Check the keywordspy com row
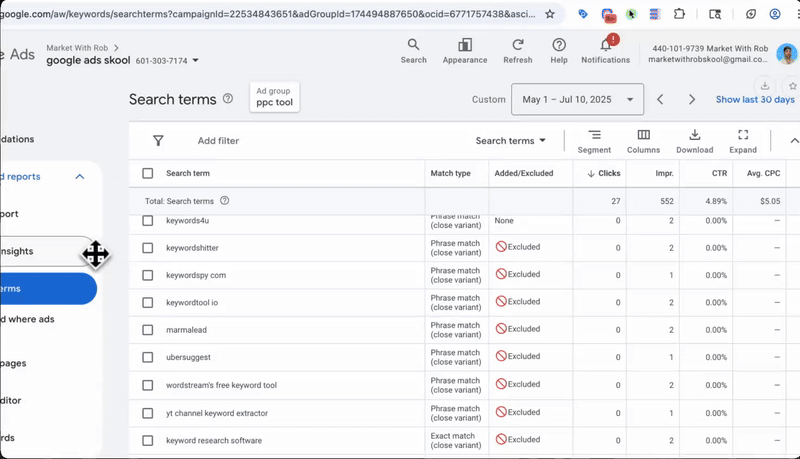The width and height of the screenshot is (800, 459). coord(147,275)
